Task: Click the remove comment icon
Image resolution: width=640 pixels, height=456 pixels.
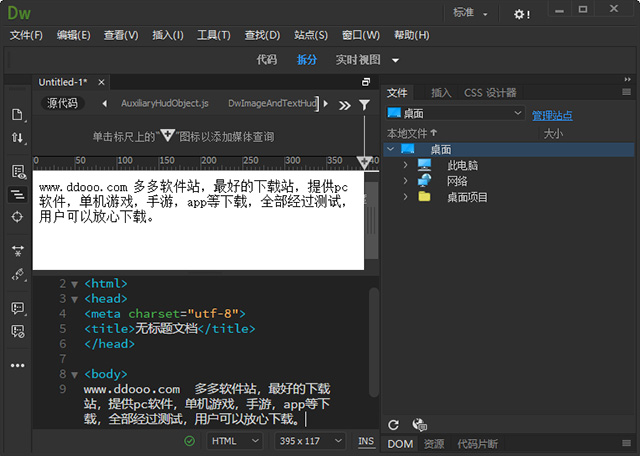Action: point(18,331)
